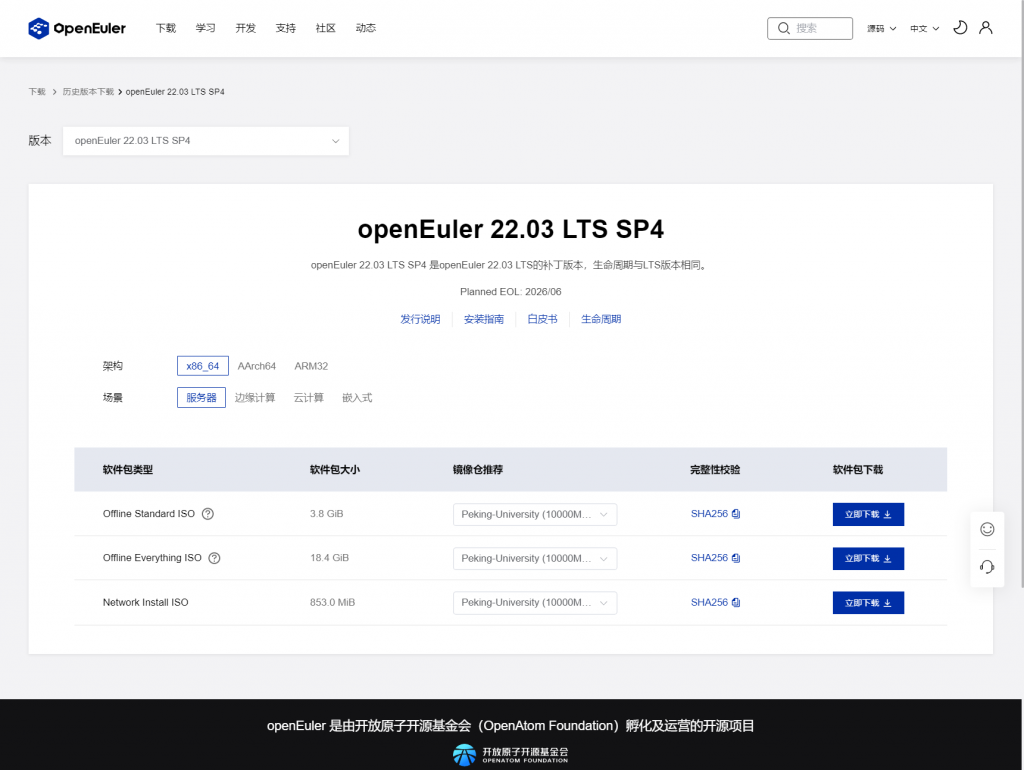1024x770 pixels.
Task: Open the 学习 nav menu
Action: pyautogui.click(x=206, y=27)
